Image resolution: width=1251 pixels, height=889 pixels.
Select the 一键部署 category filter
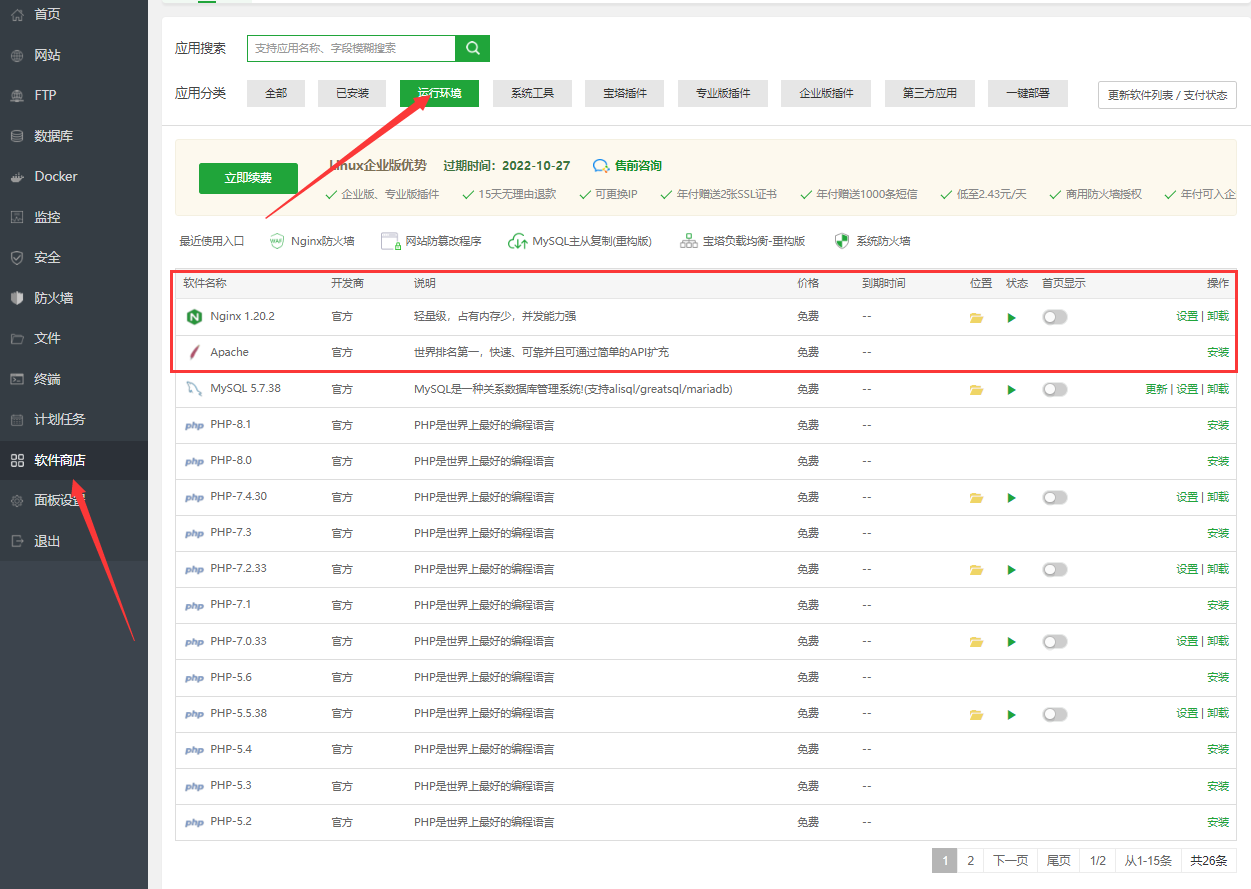tap(1028, 93)
